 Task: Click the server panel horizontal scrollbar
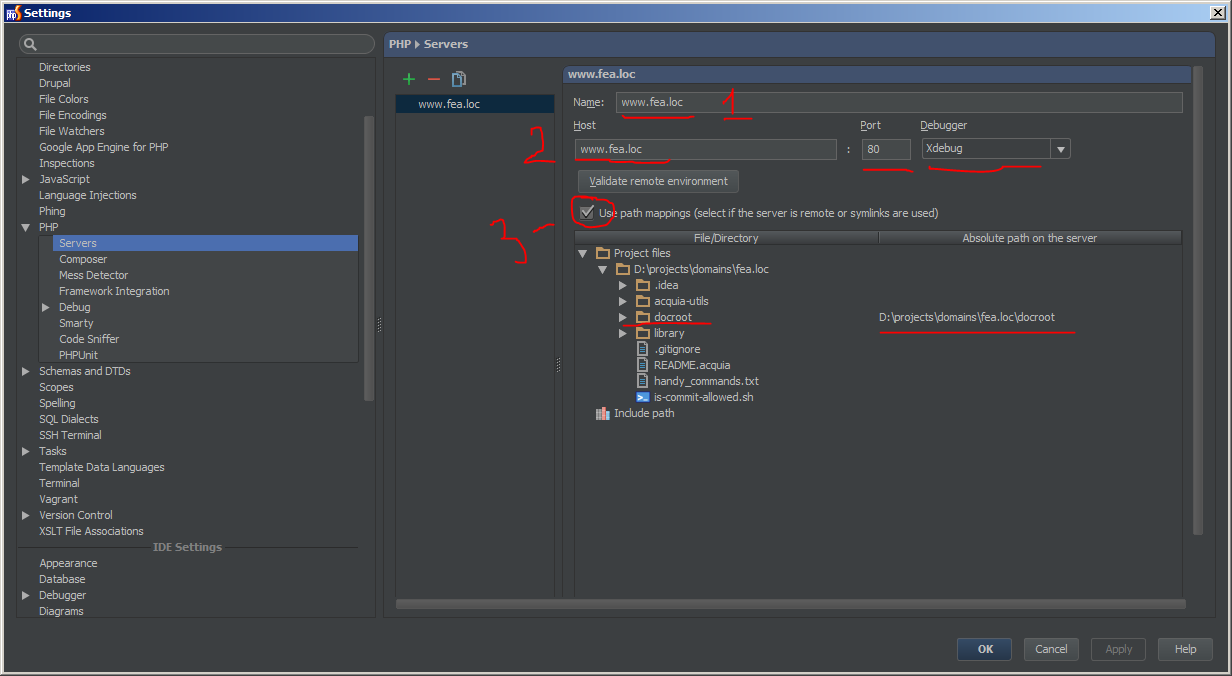click(x=790, y=604)
